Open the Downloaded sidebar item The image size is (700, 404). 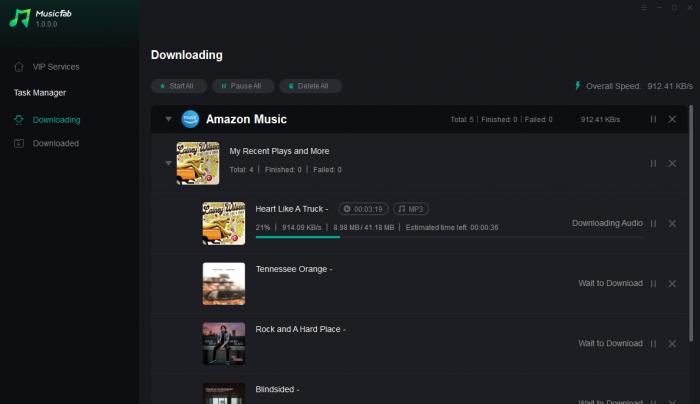coord(46,143)
